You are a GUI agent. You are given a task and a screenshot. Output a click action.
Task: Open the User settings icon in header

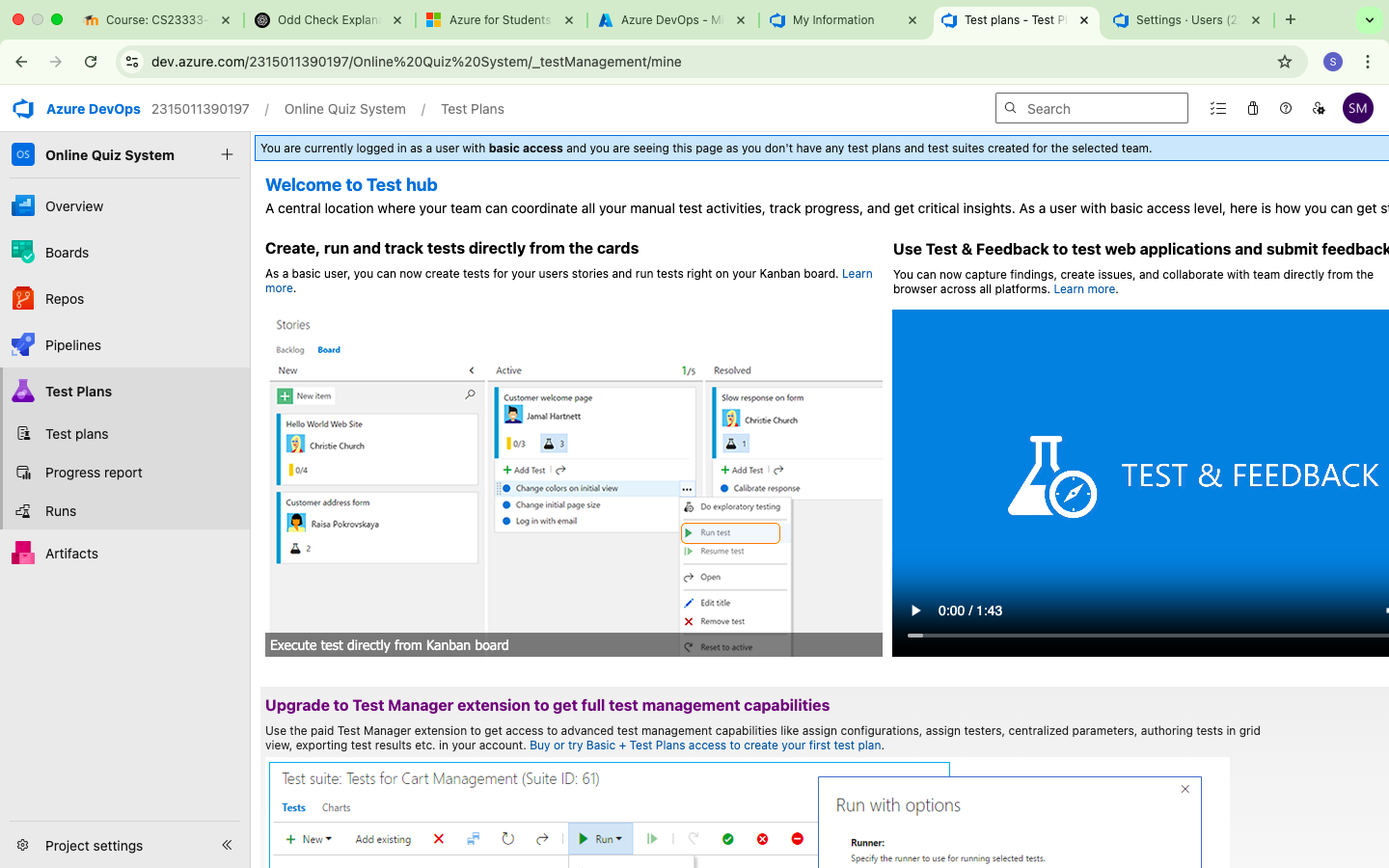pyautogui.click(x=1320, y=108)
